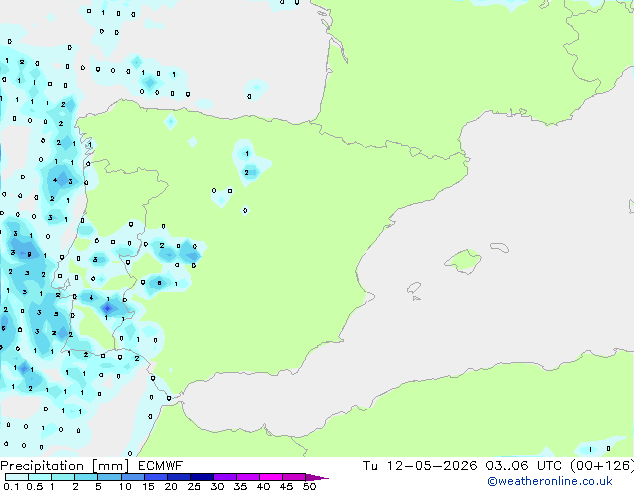634x490 pixels.
Task: Click the "25" legend scale label
Action: tap(194, 486)
